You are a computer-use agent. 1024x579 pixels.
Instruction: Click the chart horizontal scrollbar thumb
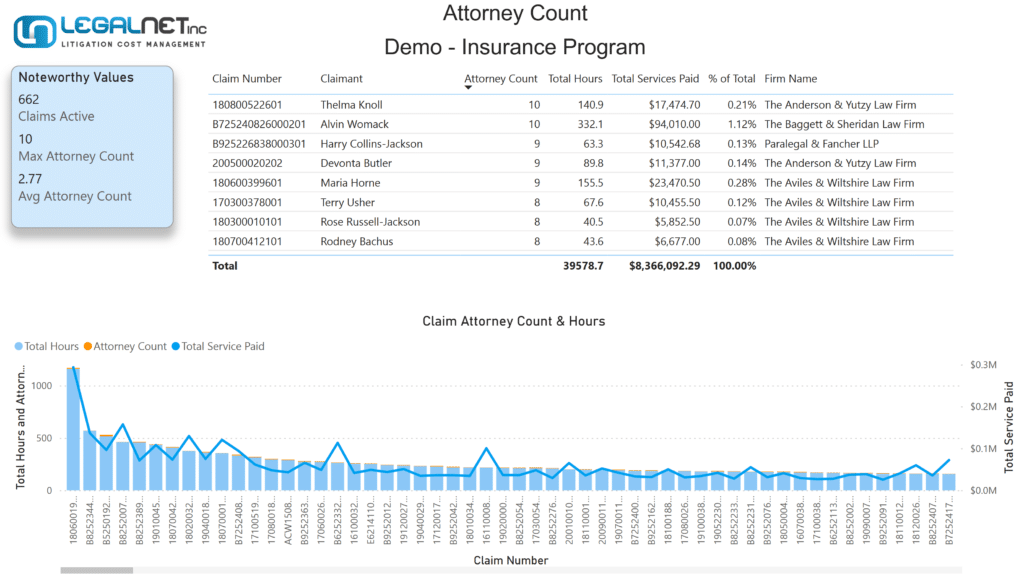click(97, 571)
